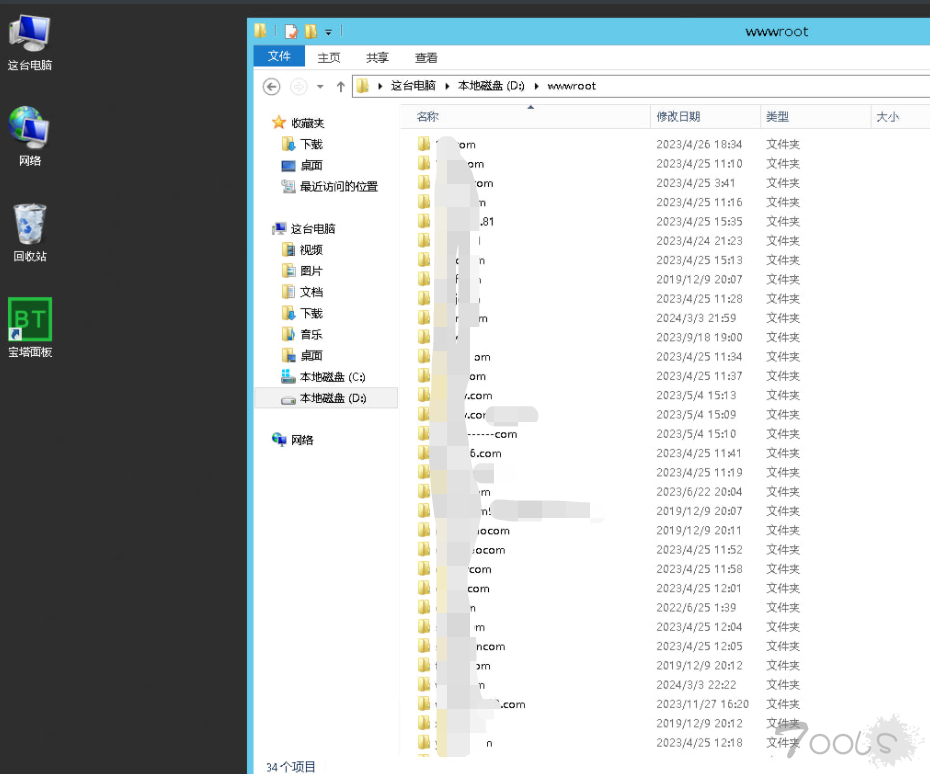Viewport: 930px width, 774px height.
Task: Click folder icon dated 2023/6/22 20:04
Action: click(x=423, y=491)
